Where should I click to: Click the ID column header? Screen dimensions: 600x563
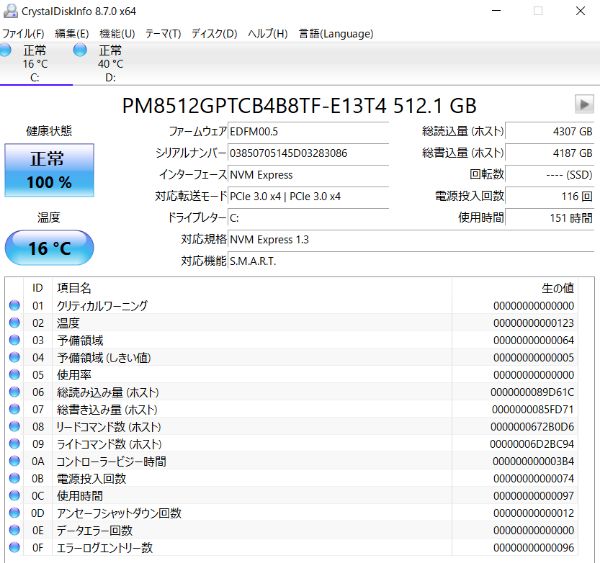click(38, 288)
